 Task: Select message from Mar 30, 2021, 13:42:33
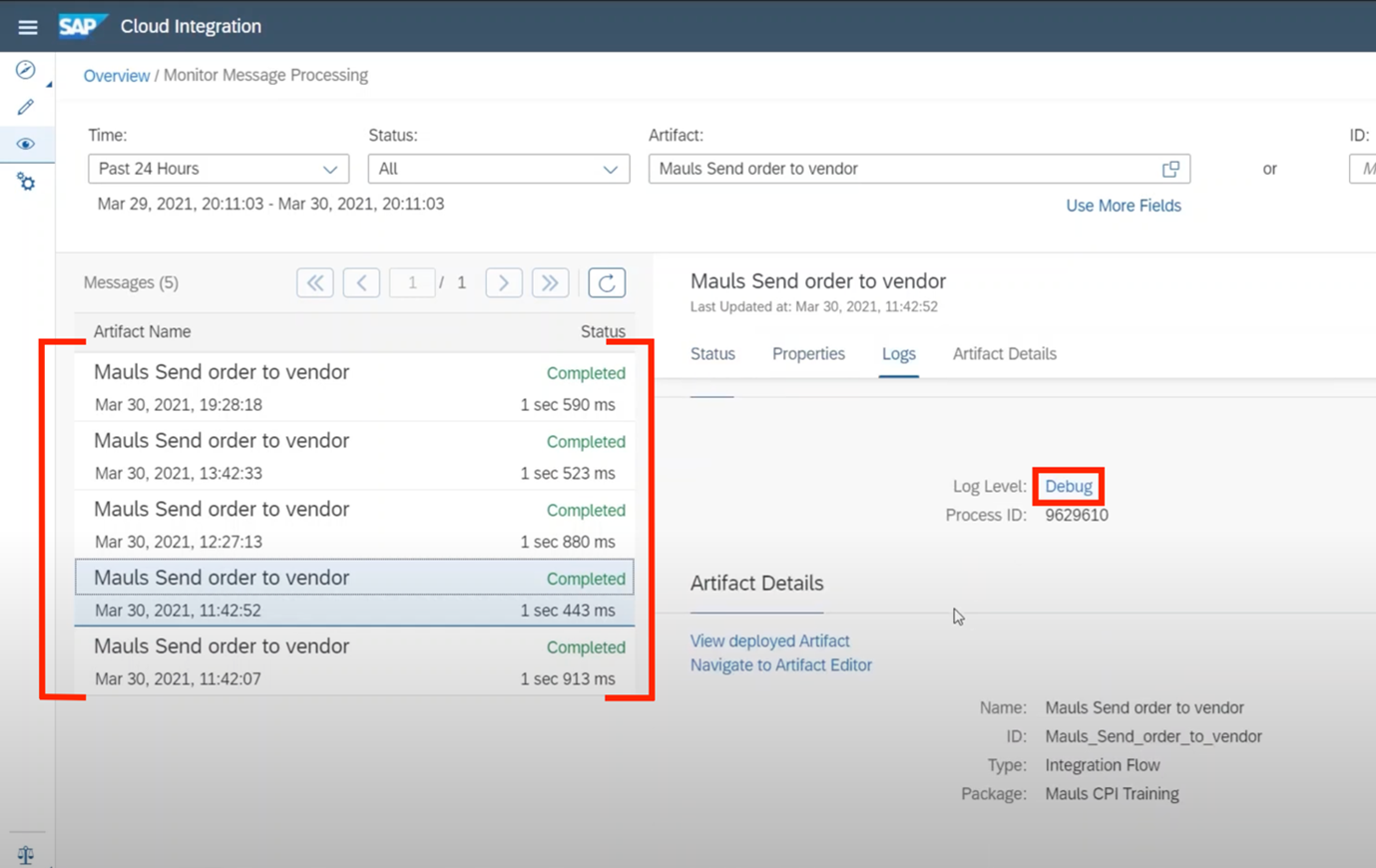tap(354, 456)
